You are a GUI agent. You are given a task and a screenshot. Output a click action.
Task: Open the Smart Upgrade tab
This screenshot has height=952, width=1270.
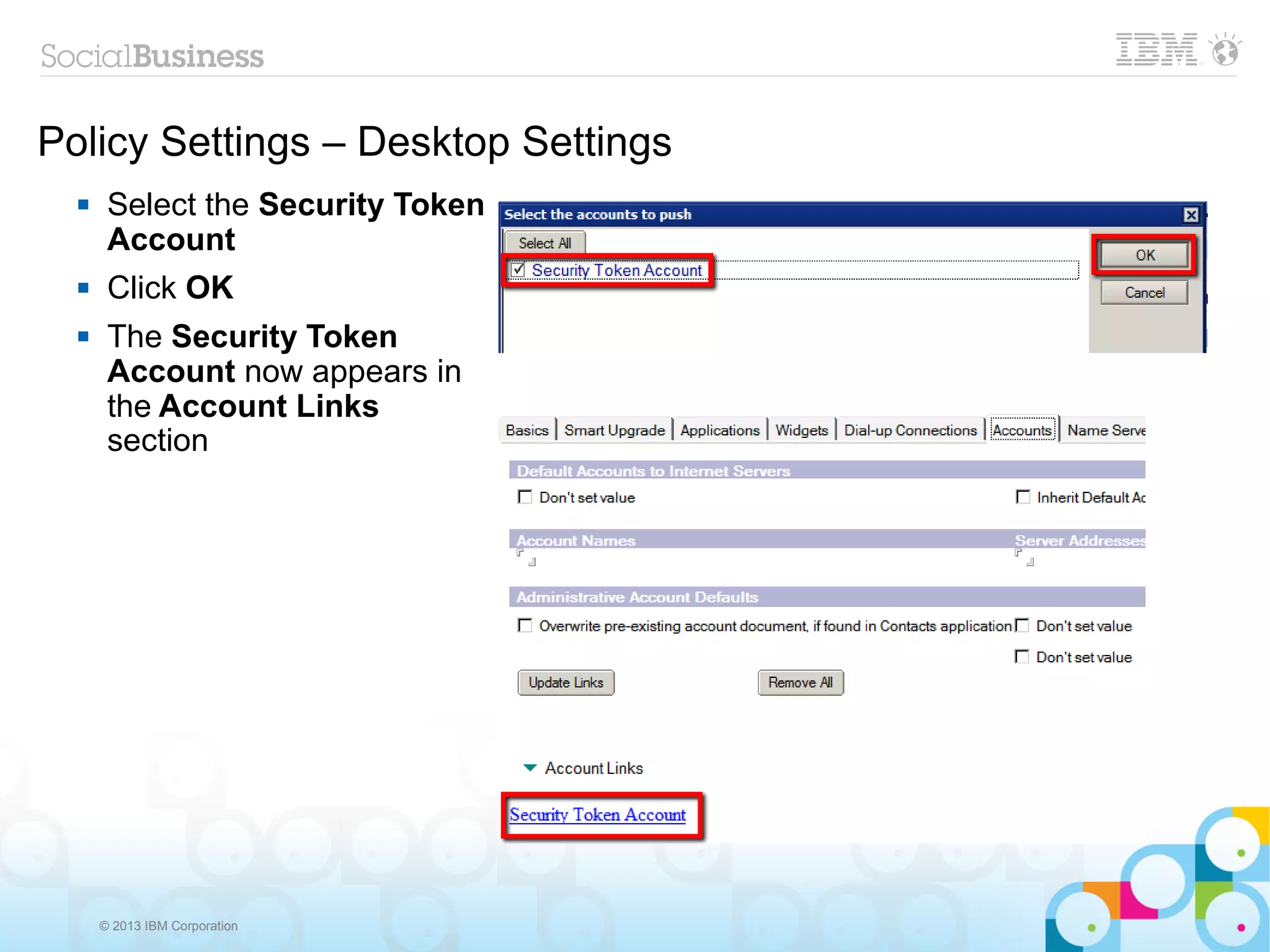point(615,430)
